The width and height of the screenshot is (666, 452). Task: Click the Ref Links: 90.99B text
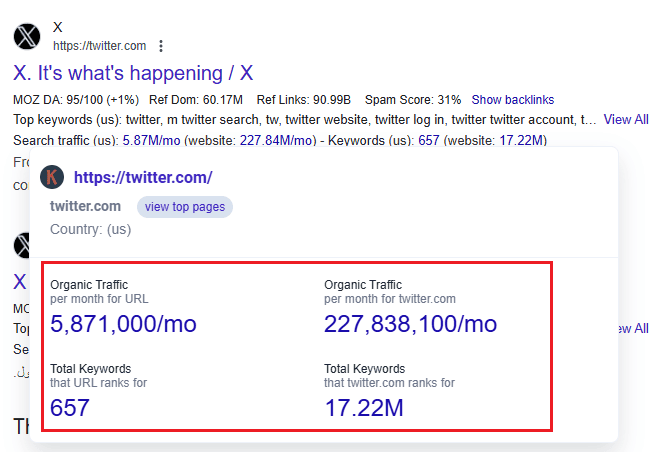[x=304, y=100]
